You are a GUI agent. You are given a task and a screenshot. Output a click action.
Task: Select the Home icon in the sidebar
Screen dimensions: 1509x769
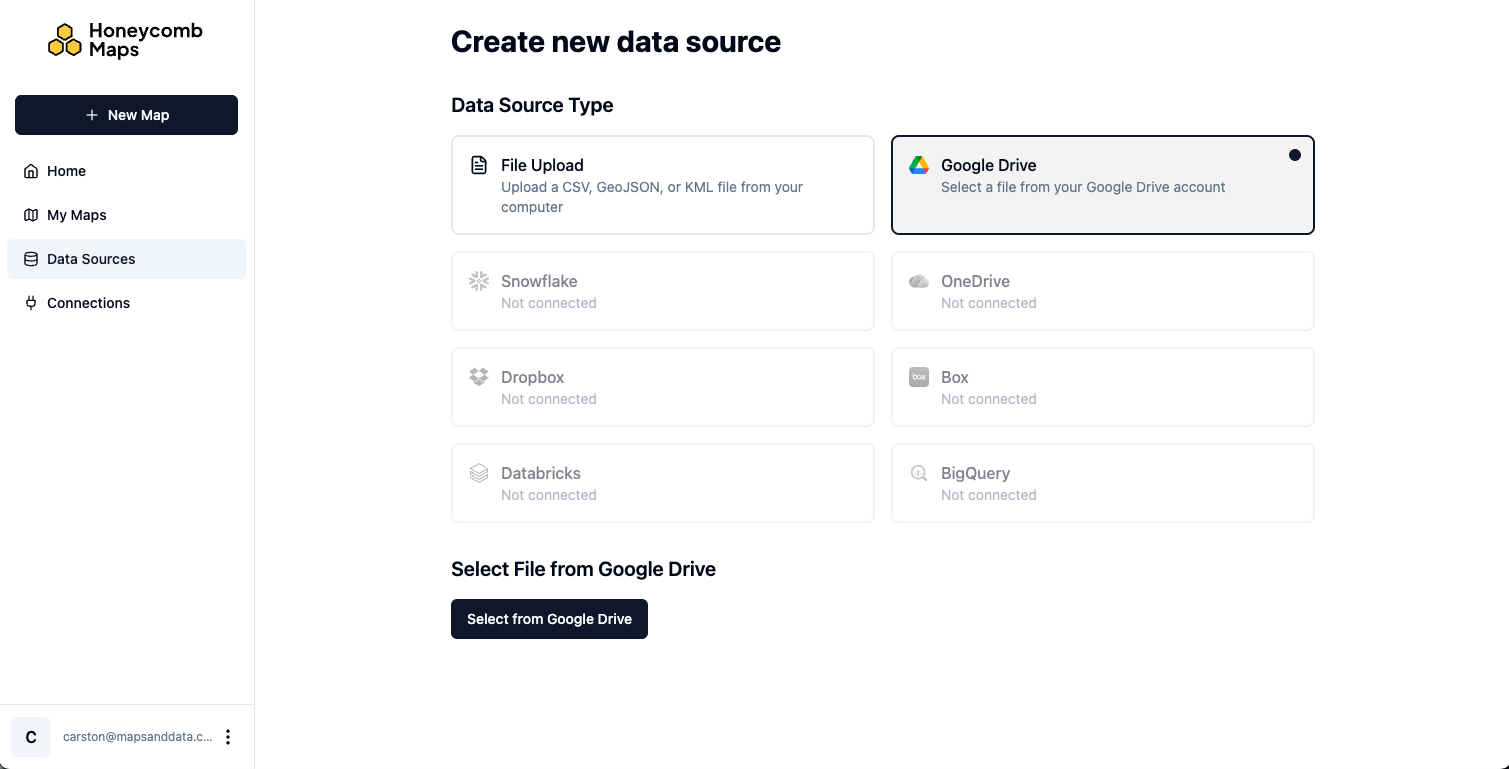pyautogui.click(x=30, y=171)
